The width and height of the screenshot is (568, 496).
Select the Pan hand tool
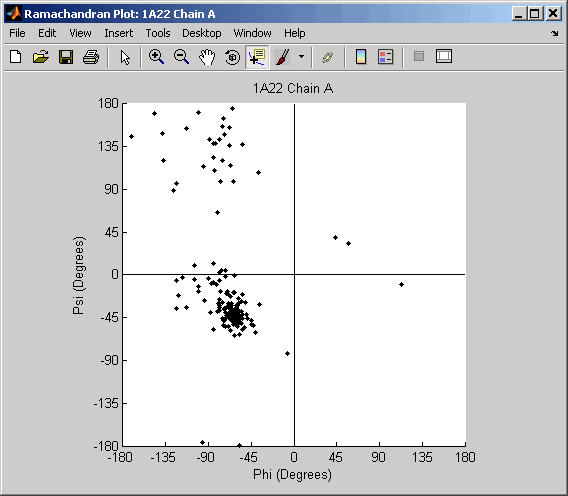[x=207, y=57]
